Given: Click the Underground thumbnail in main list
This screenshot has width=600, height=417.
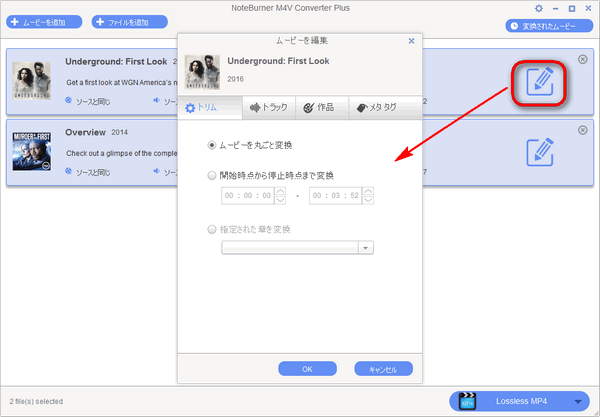Looking at the screenshot, I should point(32,81).
